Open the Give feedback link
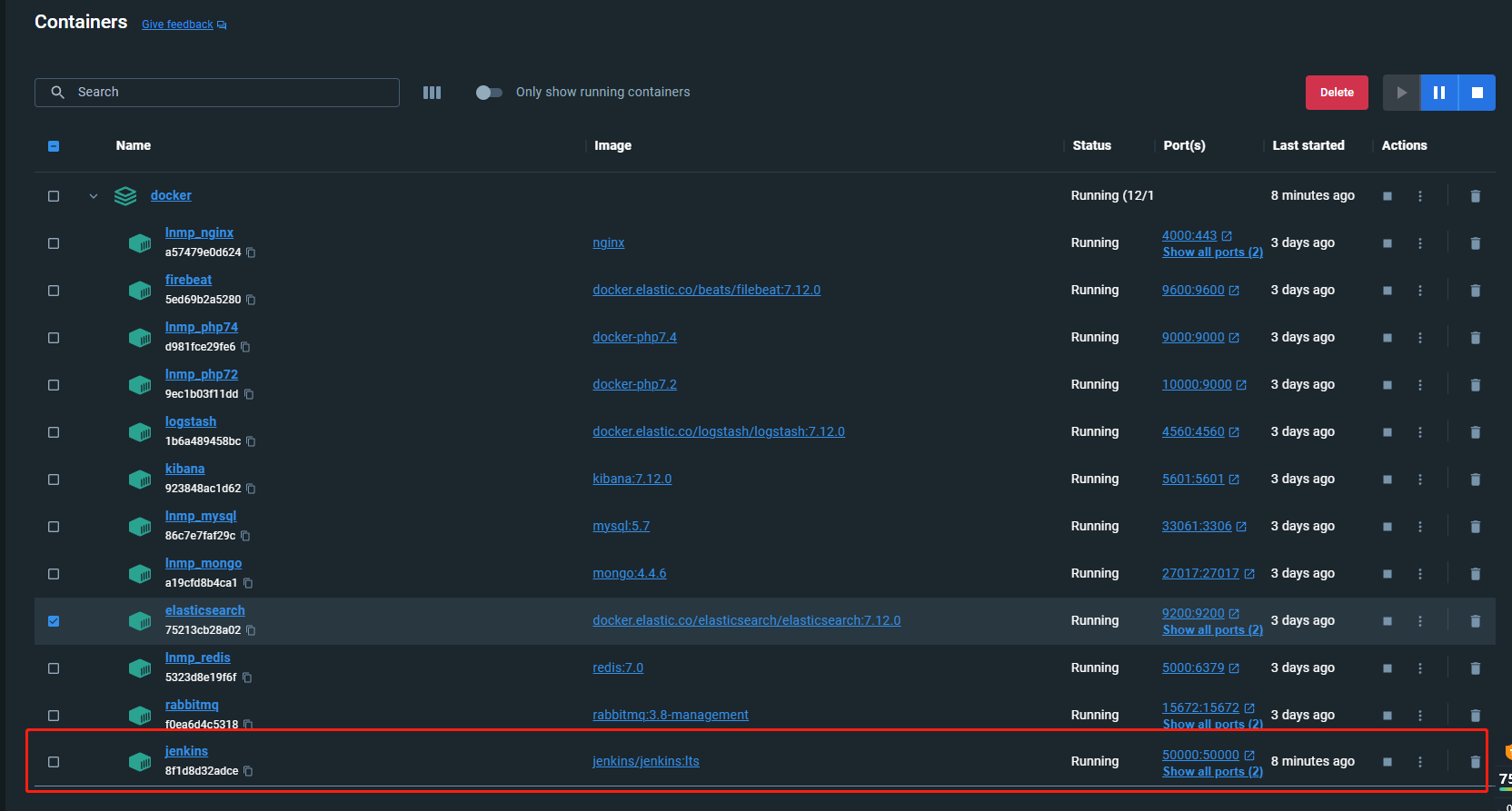This screenshot has width=1512, height=811. (184, 25)
